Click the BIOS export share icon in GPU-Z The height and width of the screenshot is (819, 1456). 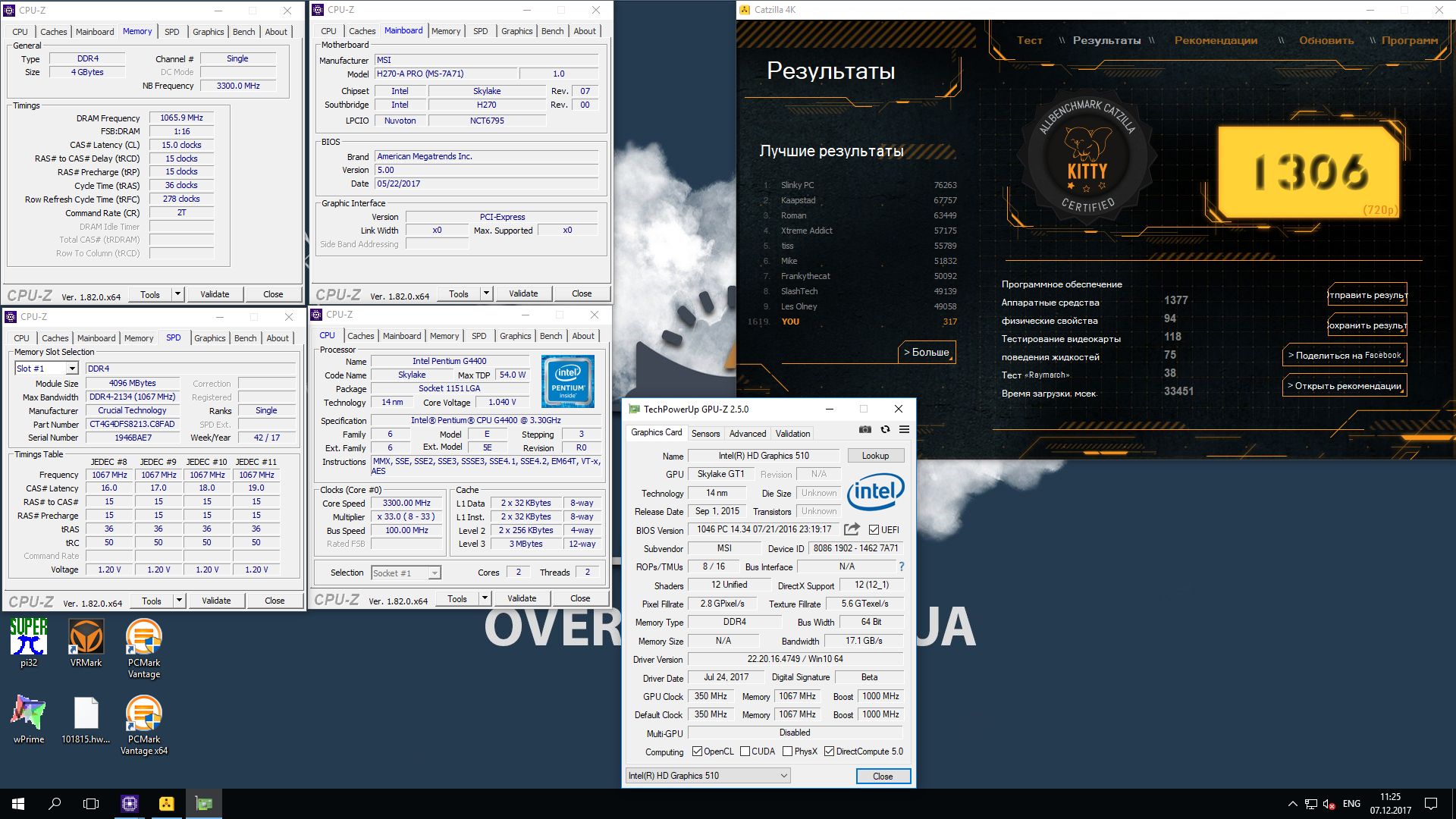click(852, 529)
